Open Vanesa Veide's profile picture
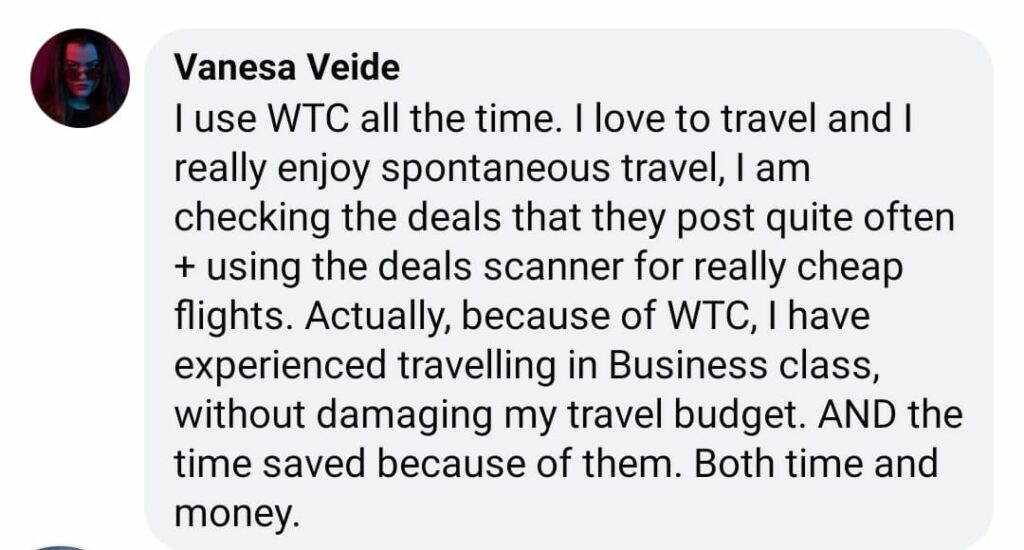The image size is (1024, 550). [x=80, y=78]
